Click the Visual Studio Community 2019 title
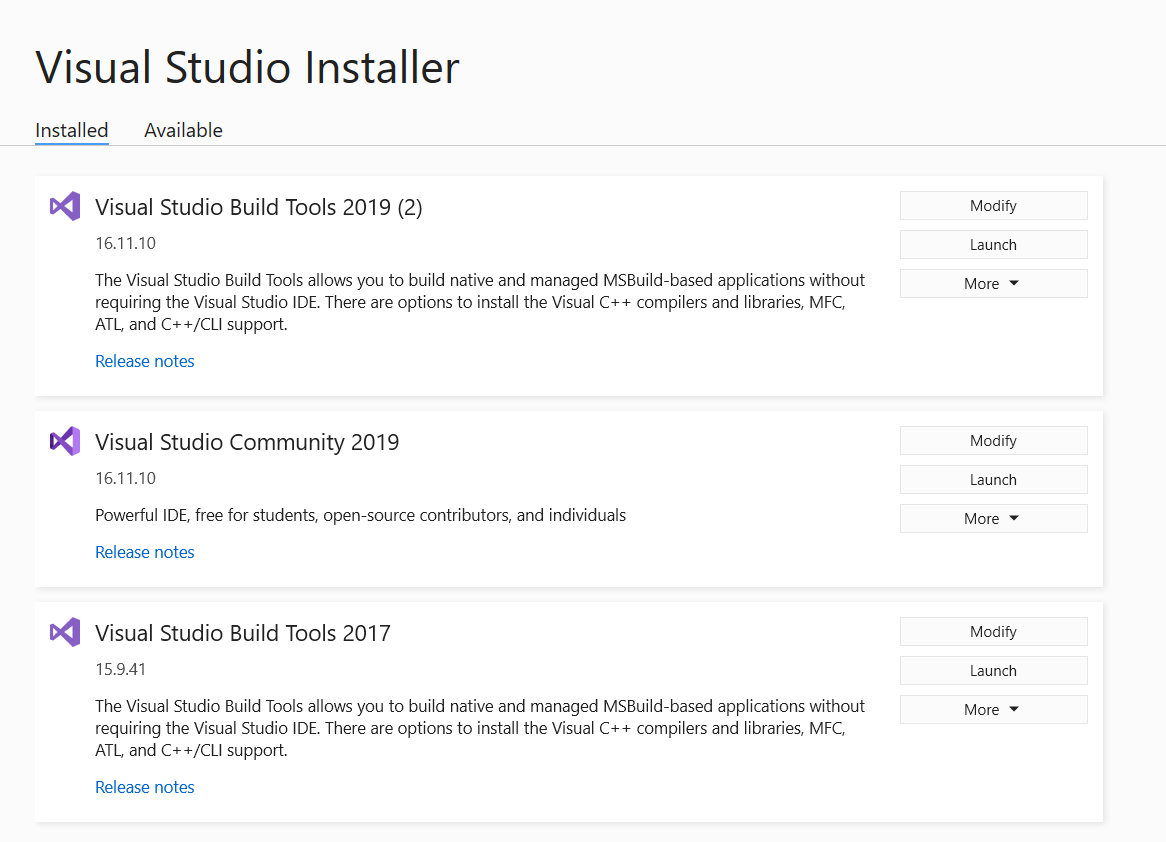This screenshot has height=842, width=1166. [x=247, y=442]
